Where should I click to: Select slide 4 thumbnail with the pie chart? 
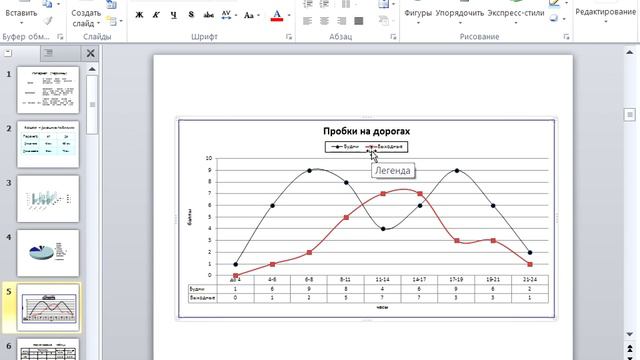(48, 253)
